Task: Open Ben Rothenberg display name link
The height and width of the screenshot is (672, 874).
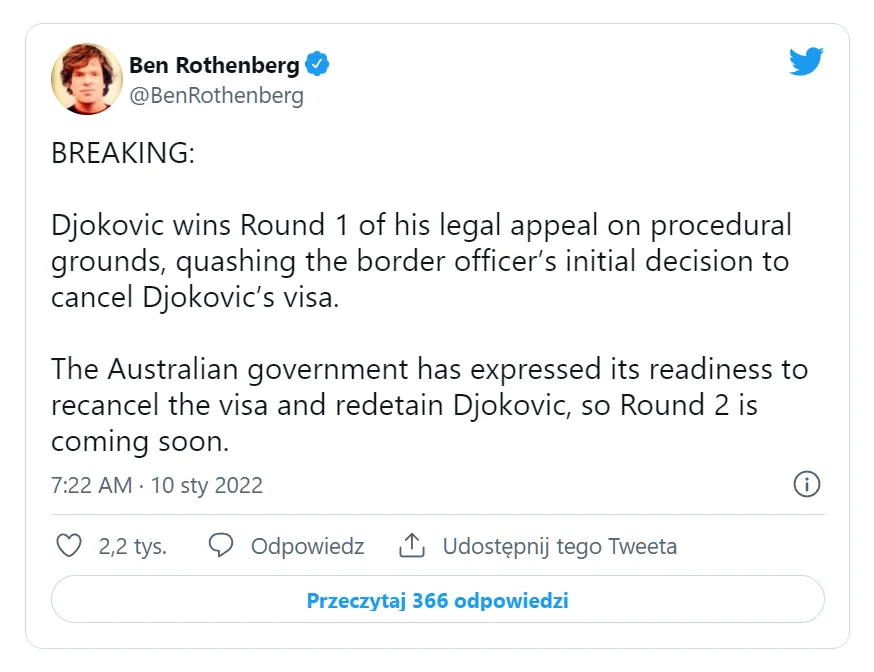Action: click(214, 66)
